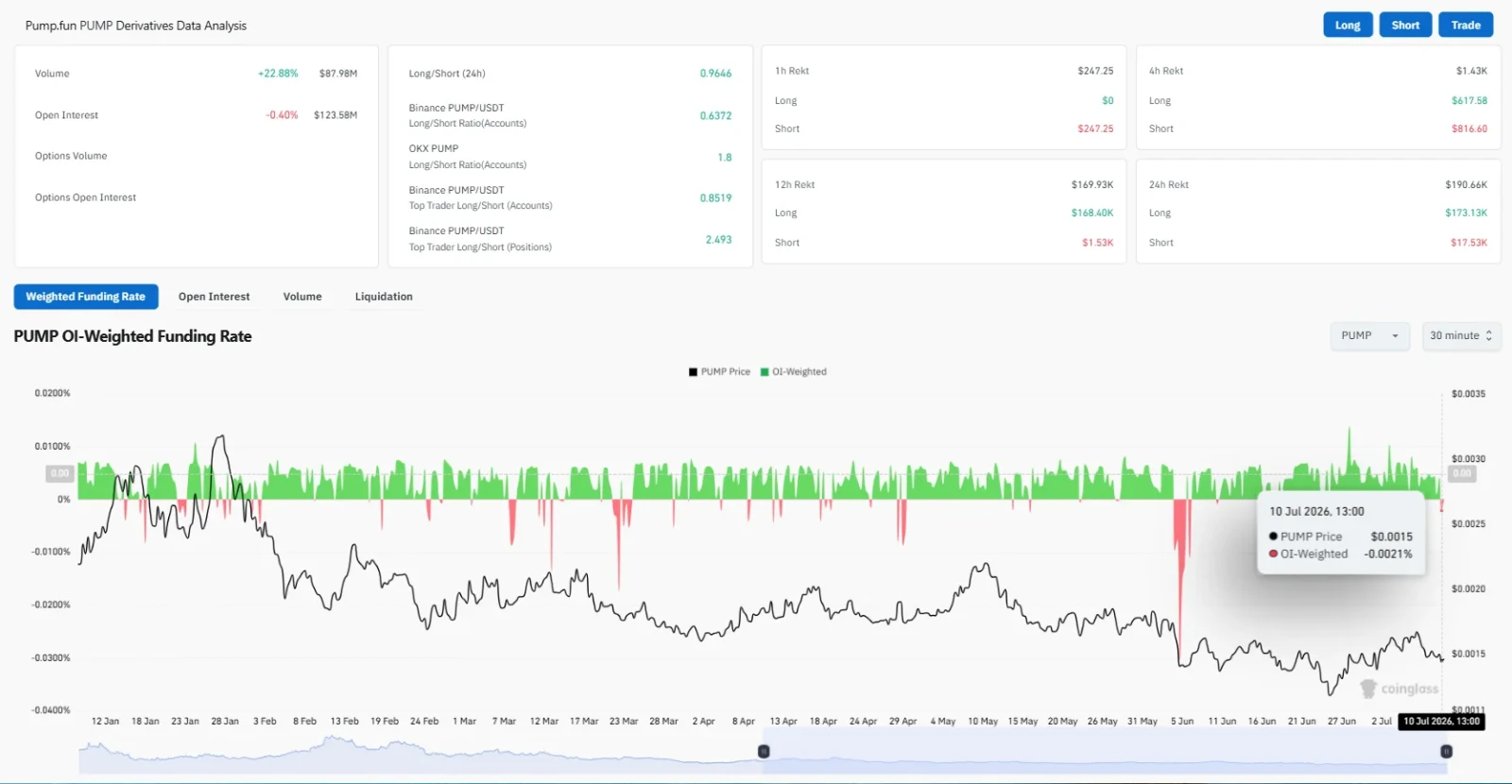Click the 12h Long value $168.40K
1512x784 pixels.
[1092, 213]
